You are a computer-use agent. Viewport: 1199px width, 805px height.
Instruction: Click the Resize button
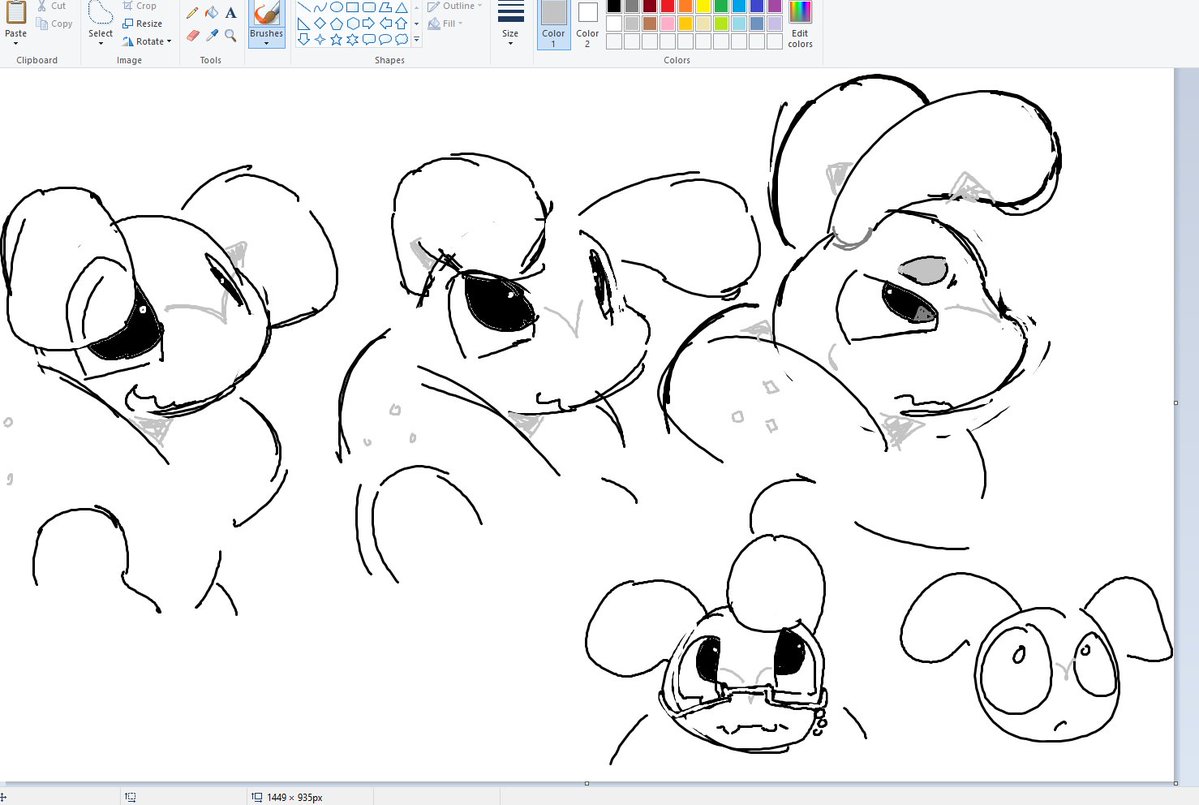pyautogui.click(x=142, y=24)
